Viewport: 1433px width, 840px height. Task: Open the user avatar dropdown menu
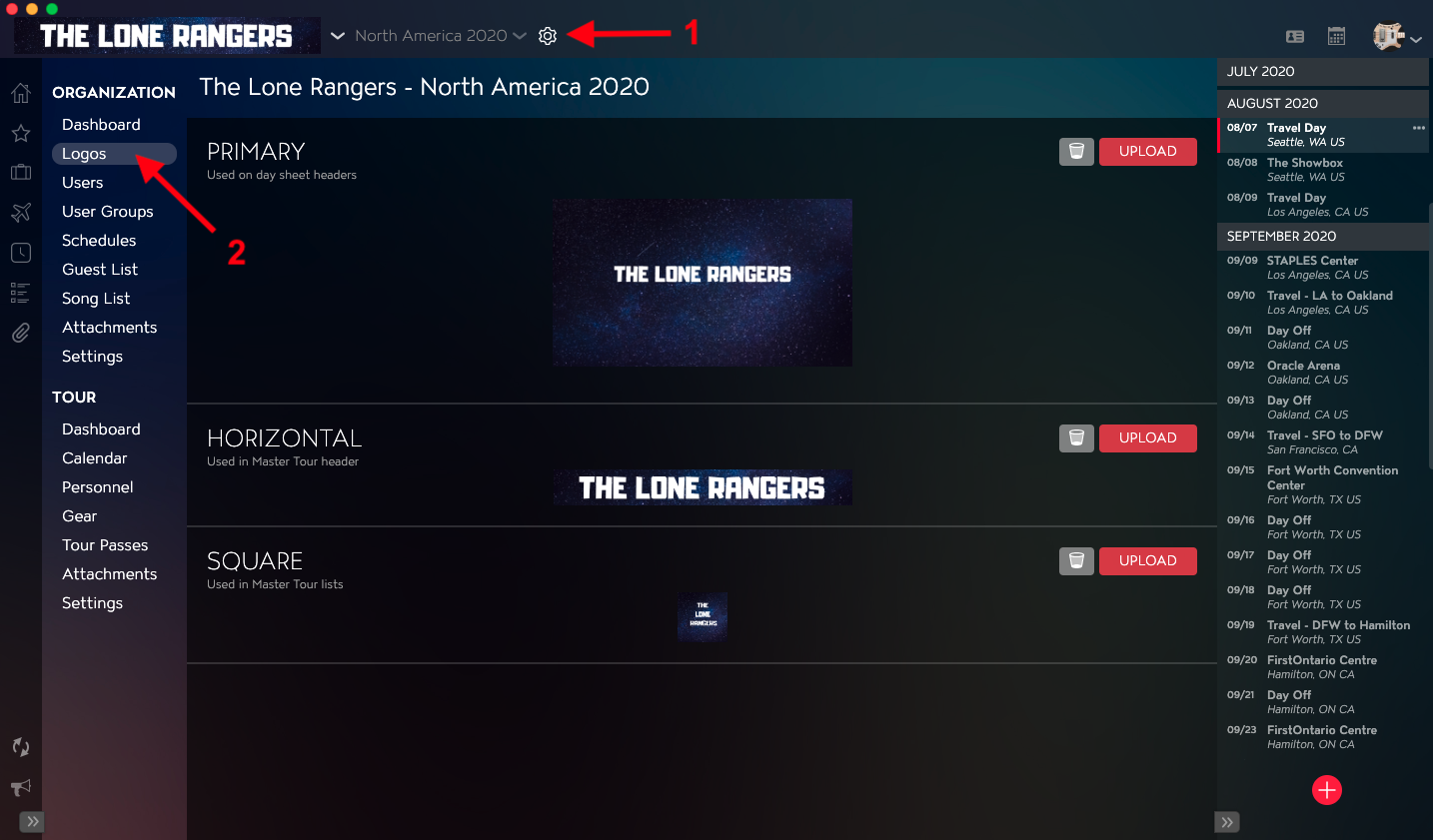1397,37
